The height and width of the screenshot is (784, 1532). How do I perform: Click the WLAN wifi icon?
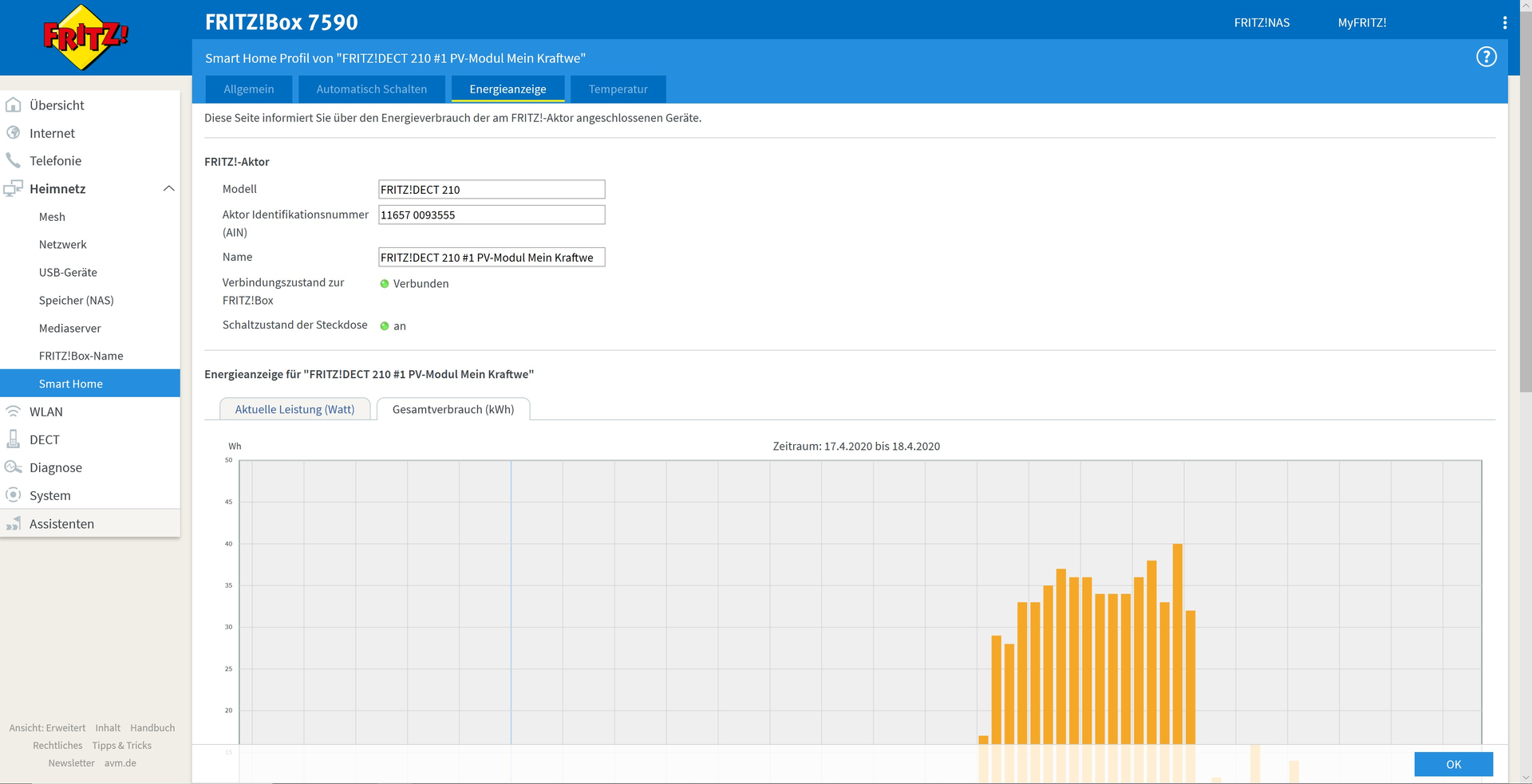tap(14, 412)
